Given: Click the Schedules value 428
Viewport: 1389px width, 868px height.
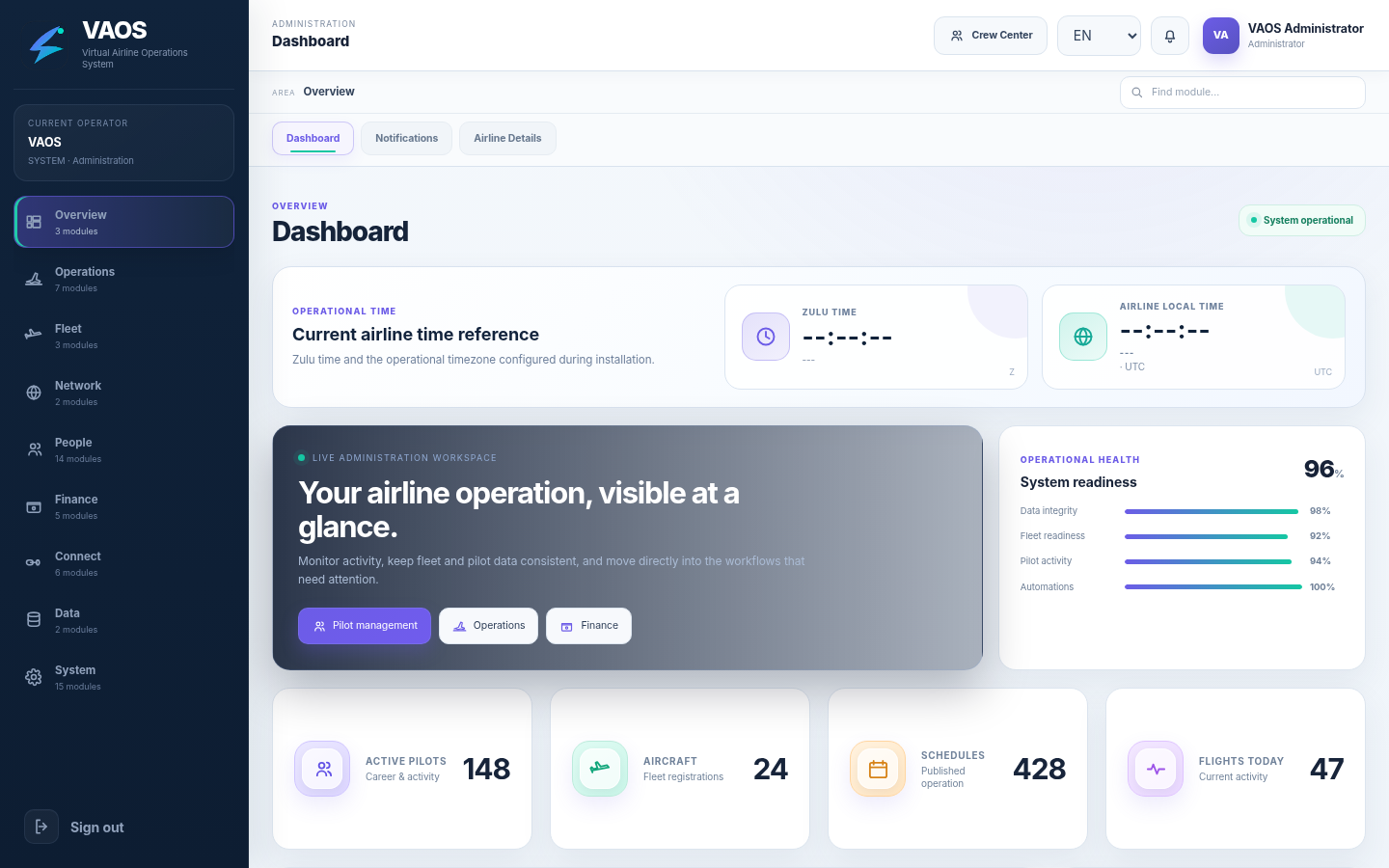Looking at the screenshot, I should 1040,769.
